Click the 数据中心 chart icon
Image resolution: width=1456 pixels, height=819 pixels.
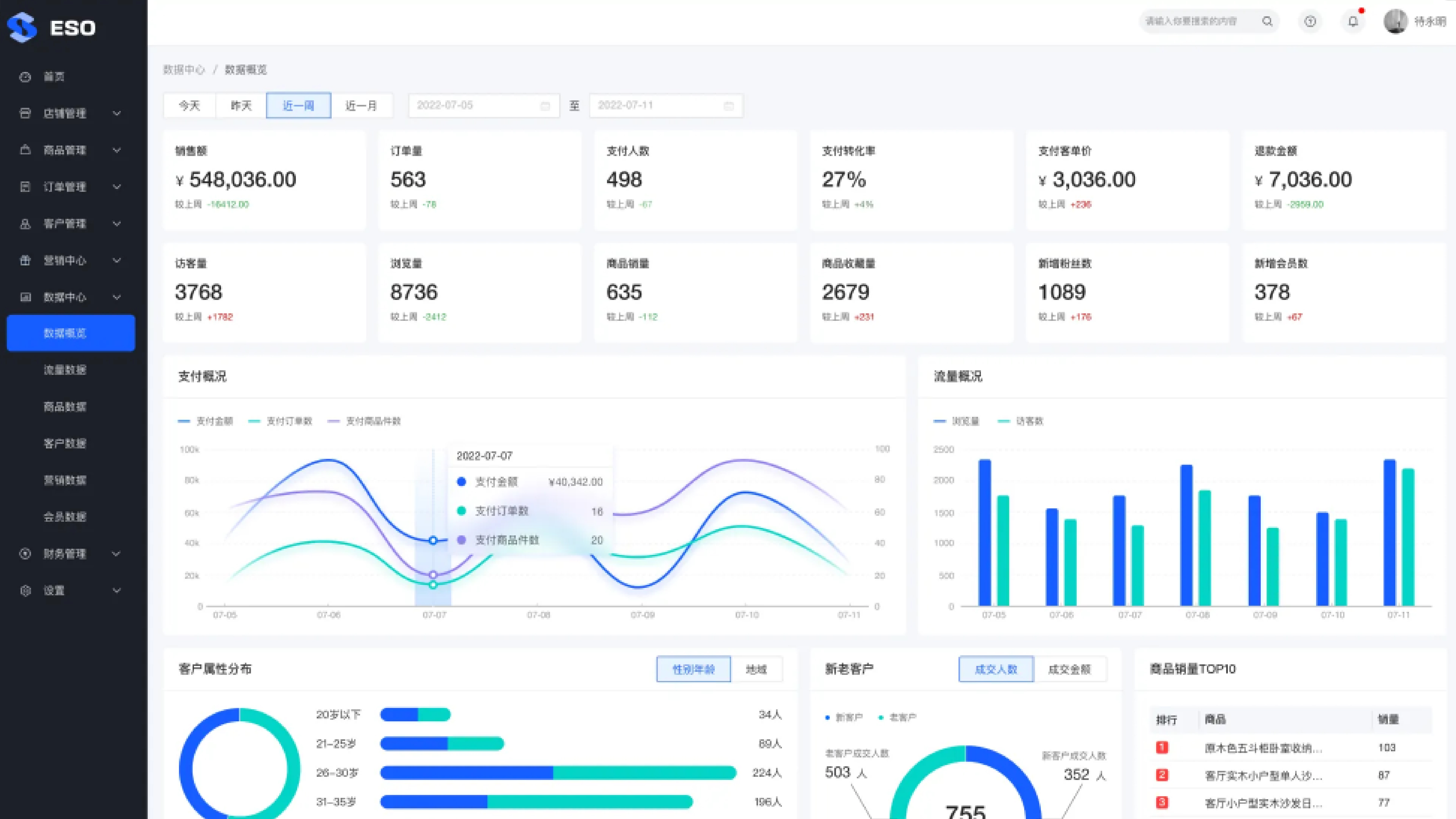pyautogui.click(x=25, y=297)
